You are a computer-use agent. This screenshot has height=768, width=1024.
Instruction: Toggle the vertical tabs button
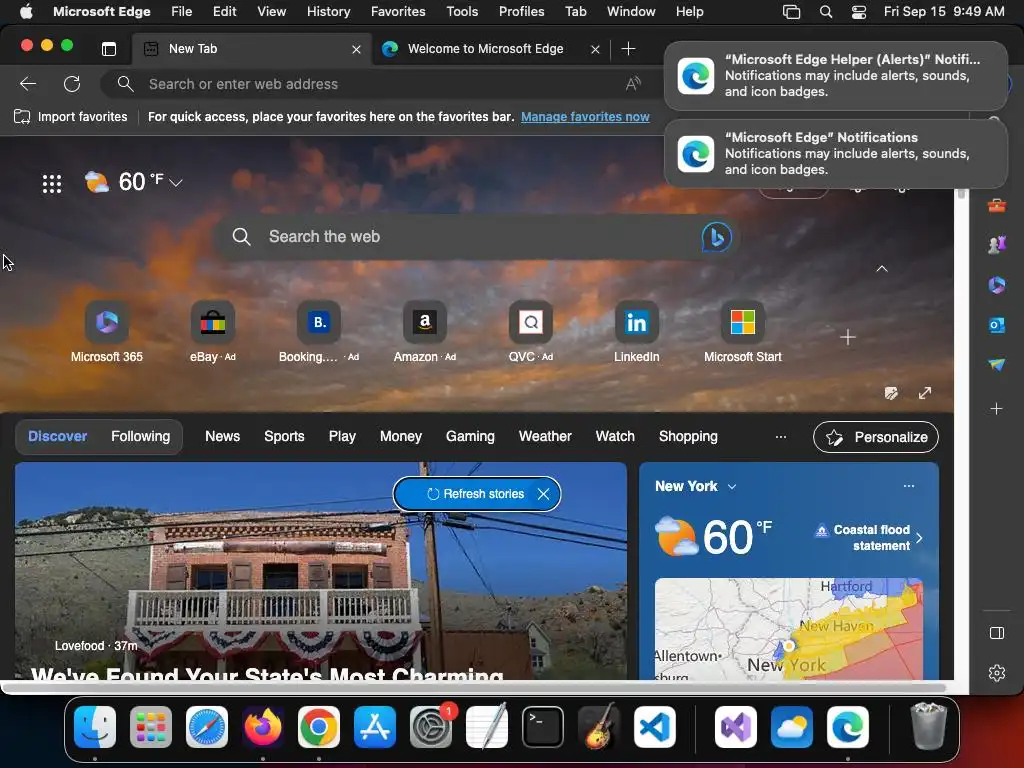pos(109,49)
